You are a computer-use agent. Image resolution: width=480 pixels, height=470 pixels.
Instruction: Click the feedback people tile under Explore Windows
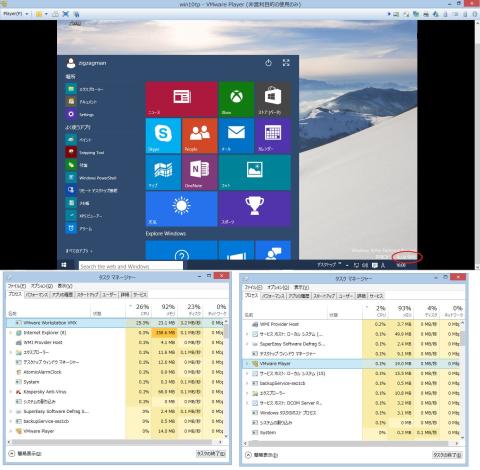pyautogui.click(x=273, y=250)
